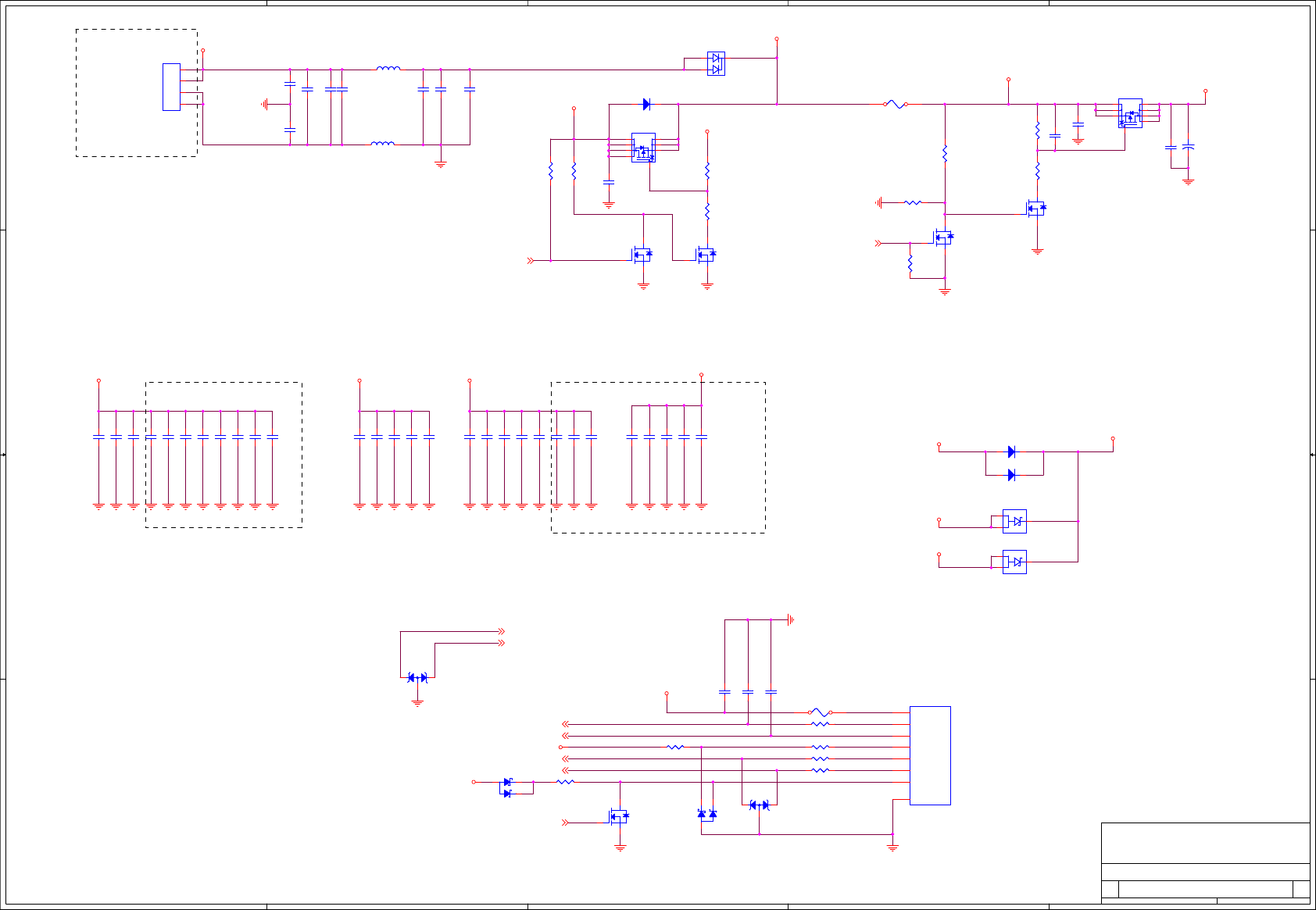Select the power terminal at far top-right rail end
The width and height of the screenshot is (1316, 910).
(x=1205, y=91)
